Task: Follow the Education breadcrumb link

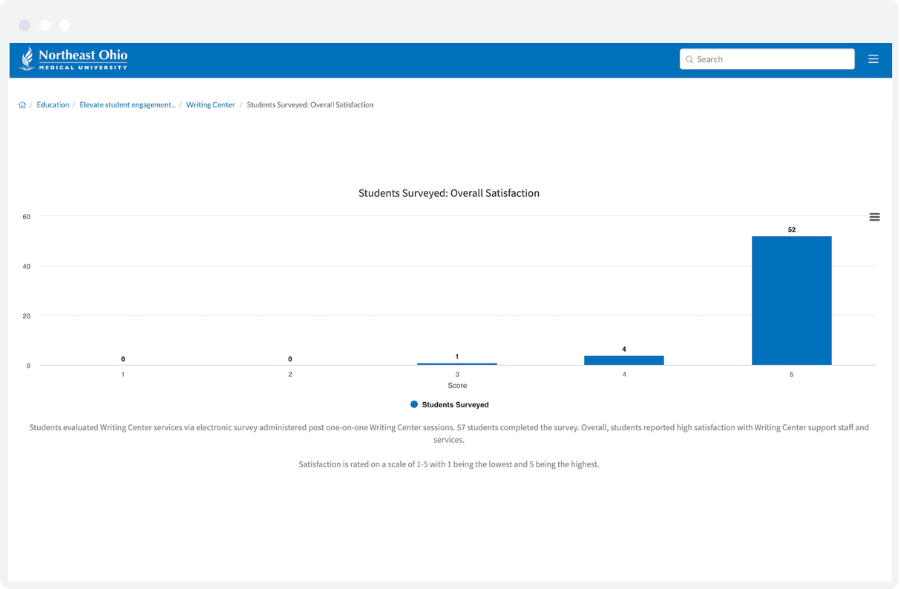Action: pos(52,104)
